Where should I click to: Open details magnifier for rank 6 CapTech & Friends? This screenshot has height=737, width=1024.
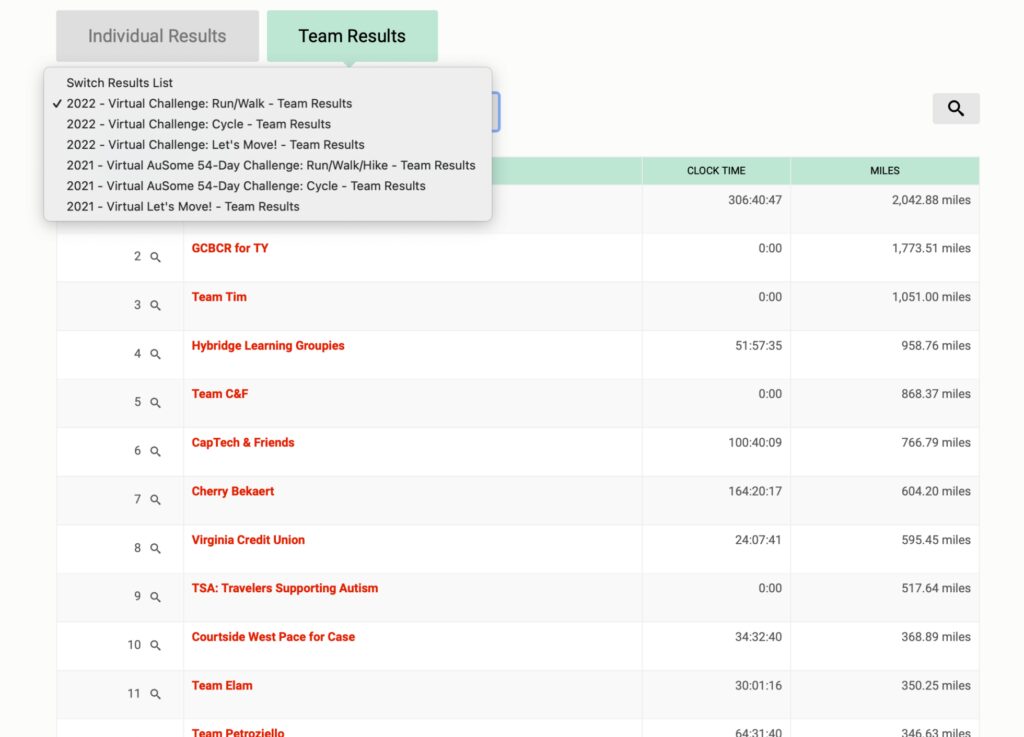click(x=155, y=452)
